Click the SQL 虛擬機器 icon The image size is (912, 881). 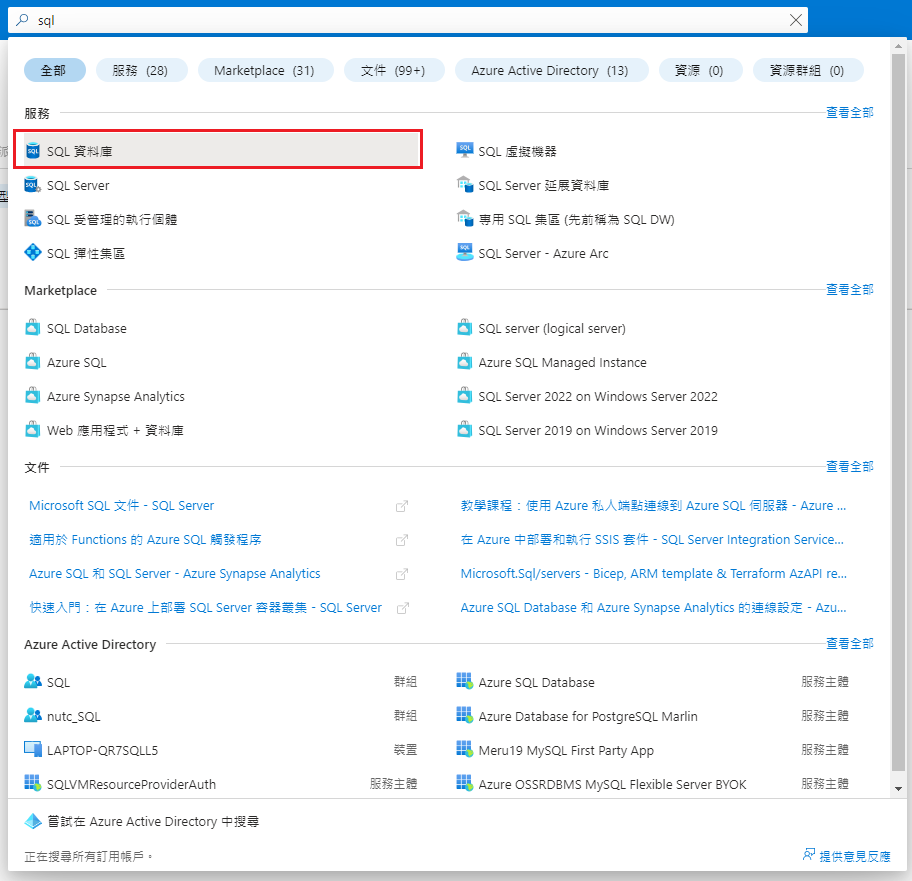tap(464, 151)
